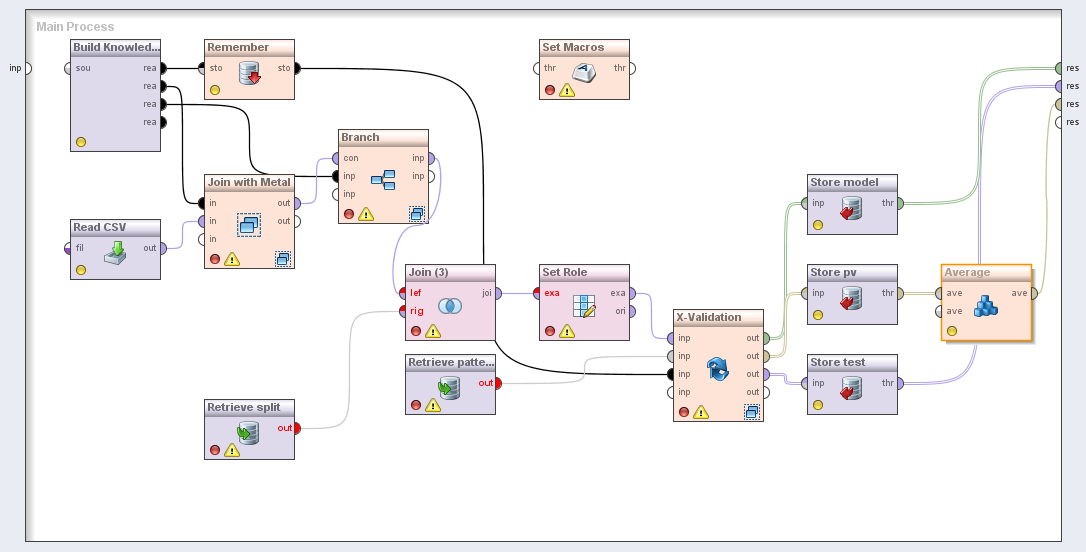
Task: Click the warning triangle on Set Macros
Action: pyautogui.click(x=567, y=90)
